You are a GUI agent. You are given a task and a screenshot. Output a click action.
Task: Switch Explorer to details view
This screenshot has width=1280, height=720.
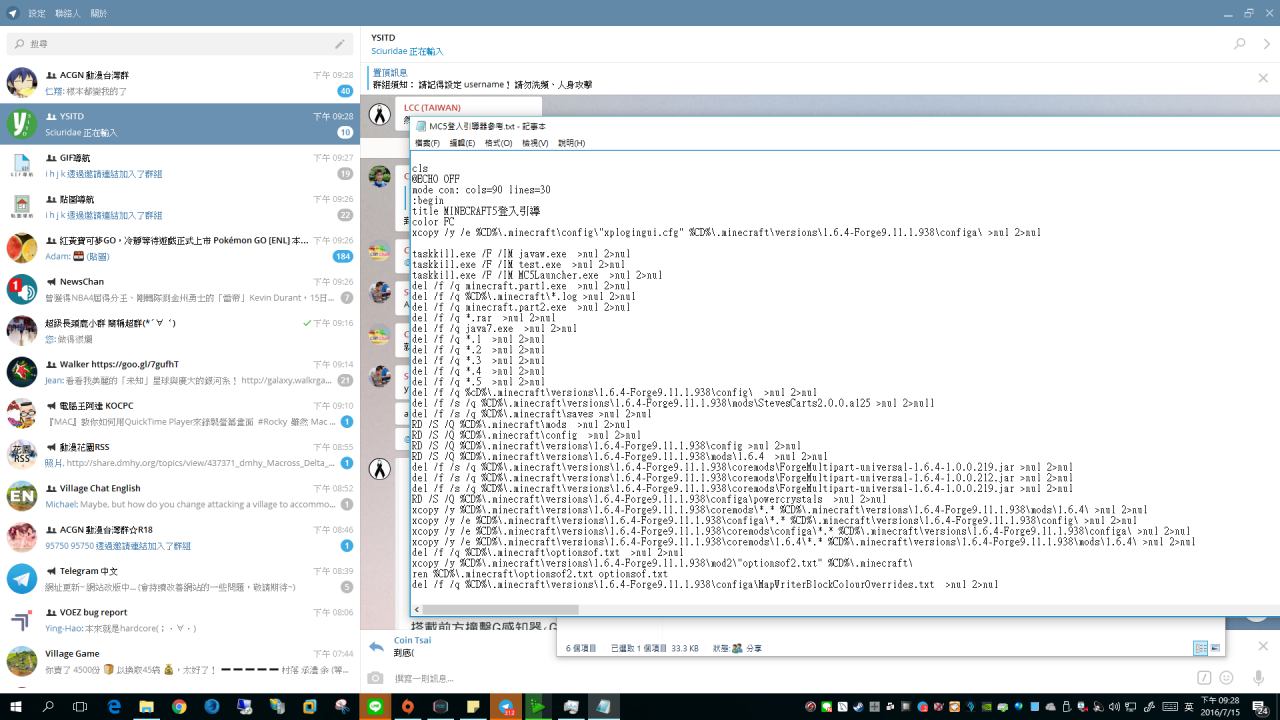click(x=1200, y=648)
